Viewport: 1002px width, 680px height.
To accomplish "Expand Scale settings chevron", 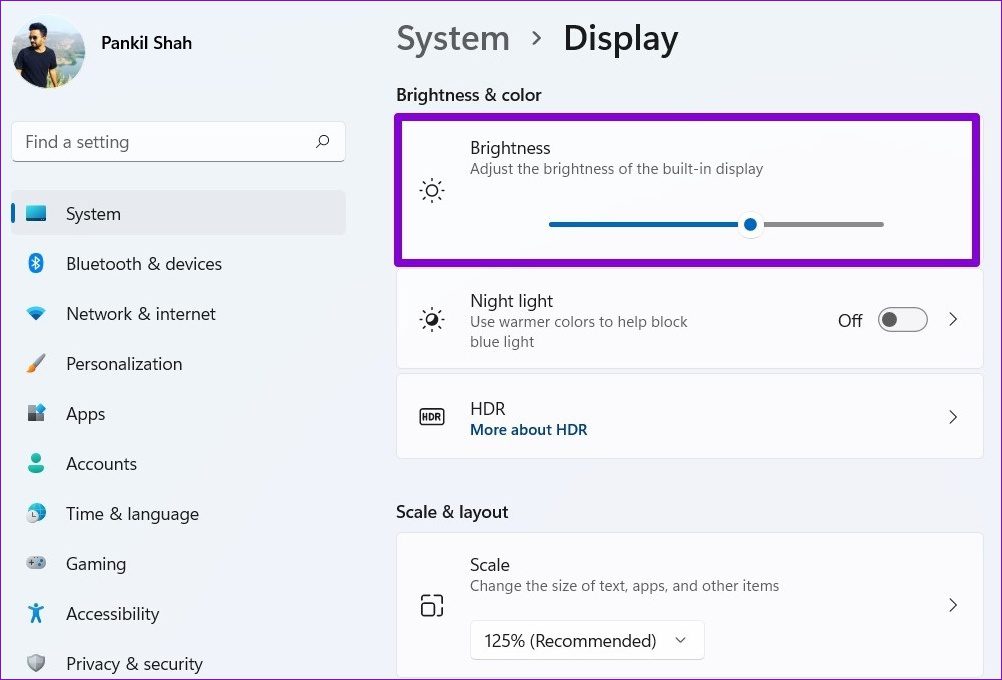I will 953,605.
